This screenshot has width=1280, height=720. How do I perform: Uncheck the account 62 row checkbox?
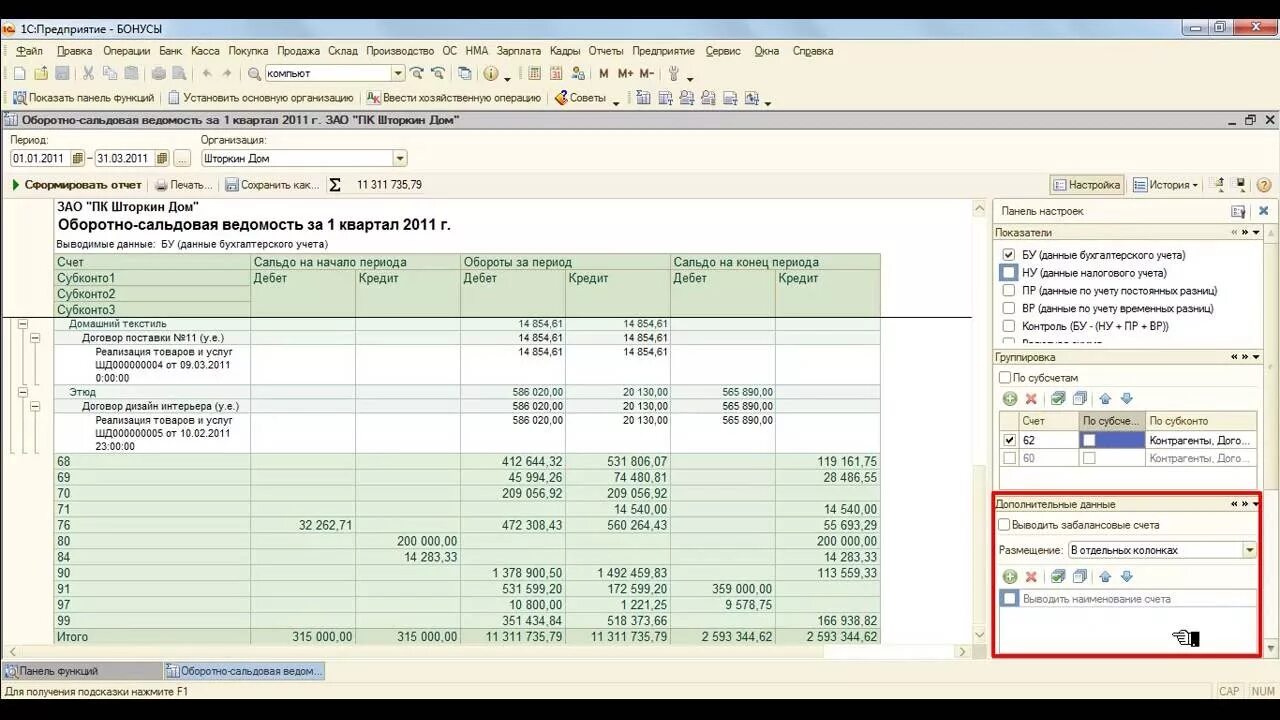pyautogui.click(x=1009, y=440)
